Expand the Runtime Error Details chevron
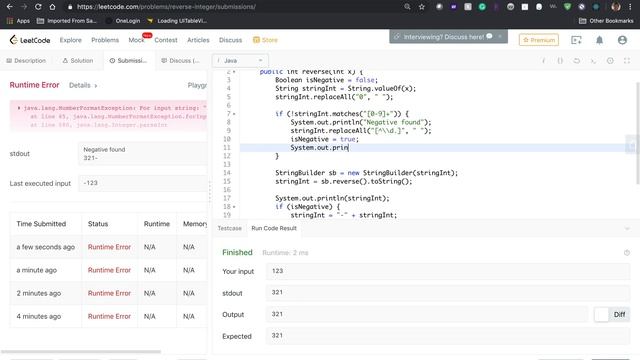The image size is (640, 360). point(96,86)
